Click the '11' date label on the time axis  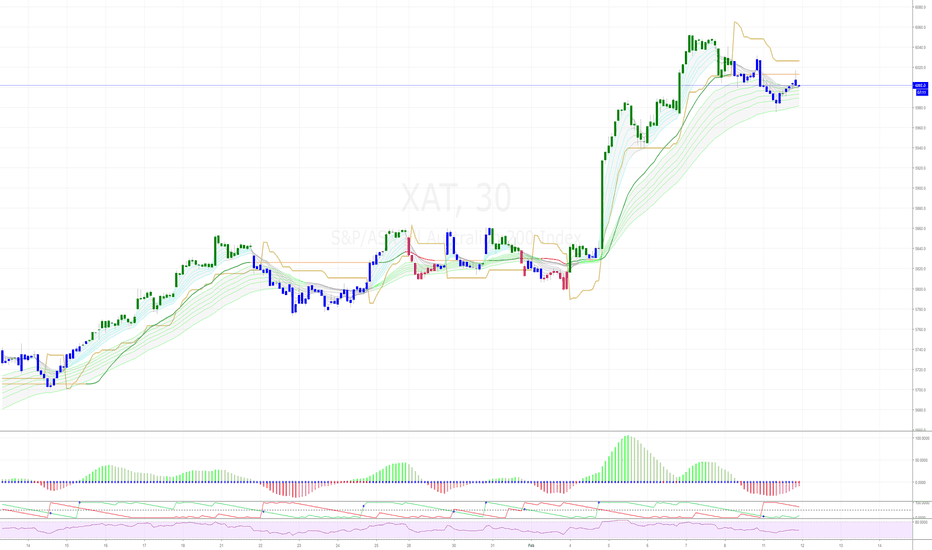[763, 545]
